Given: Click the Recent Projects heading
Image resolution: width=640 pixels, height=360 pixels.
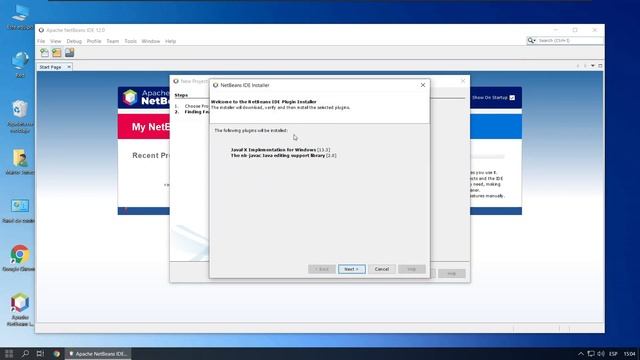Looking at the screenshot, I should pos(151,156).
